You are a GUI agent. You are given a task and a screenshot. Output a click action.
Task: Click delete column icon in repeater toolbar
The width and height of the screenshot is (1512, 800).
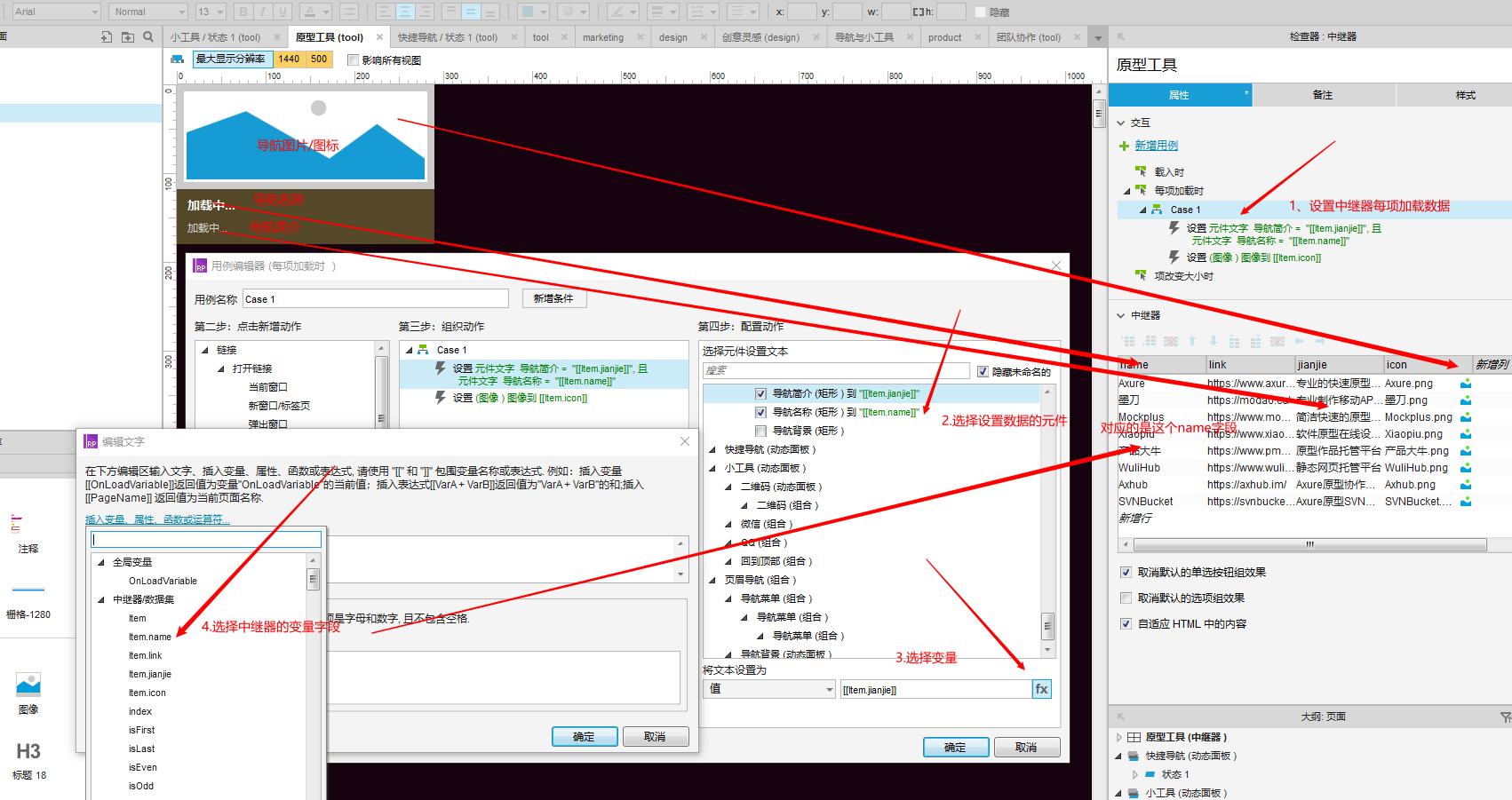click(x=1277, y=341)
